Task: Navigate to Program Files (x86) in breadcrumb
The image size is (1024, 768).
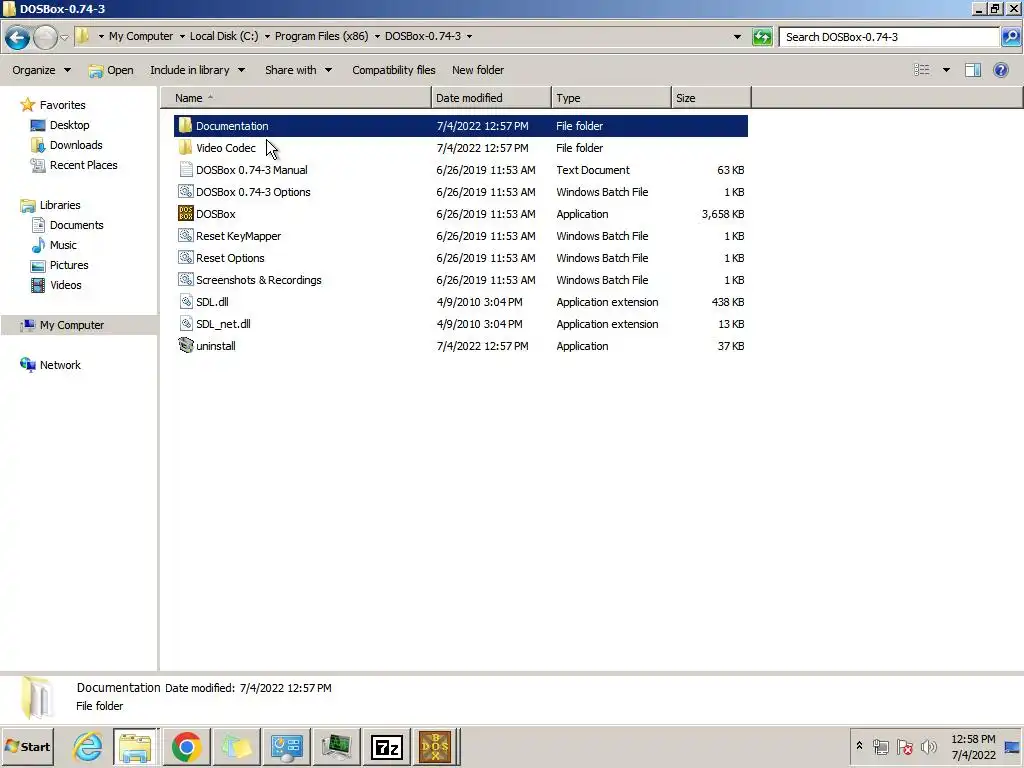Action: (x=321, y=36)
